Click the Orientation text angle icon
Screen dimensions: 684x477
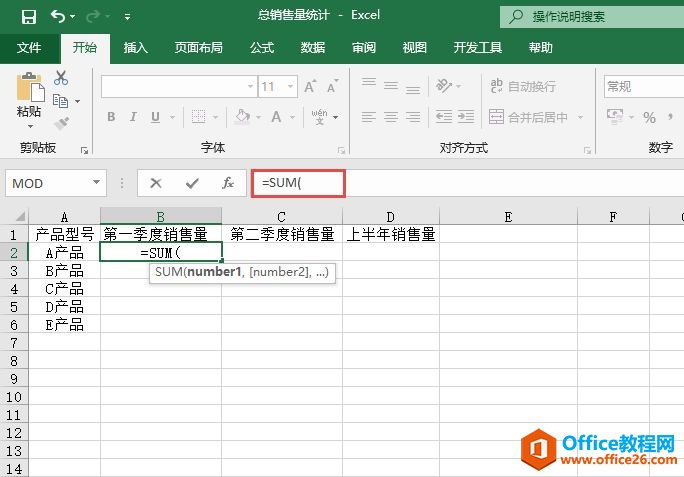(444, 86)
